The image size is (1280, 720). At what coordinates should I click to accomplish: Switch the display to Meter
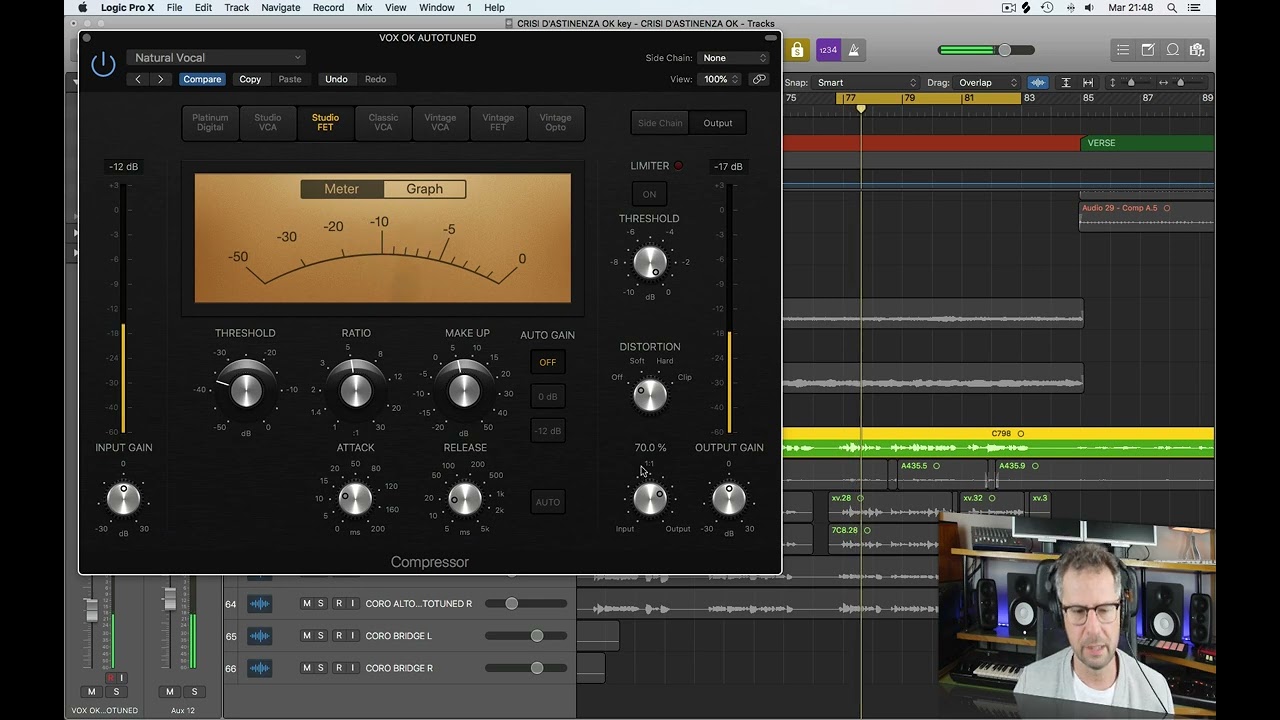point(341,189)
